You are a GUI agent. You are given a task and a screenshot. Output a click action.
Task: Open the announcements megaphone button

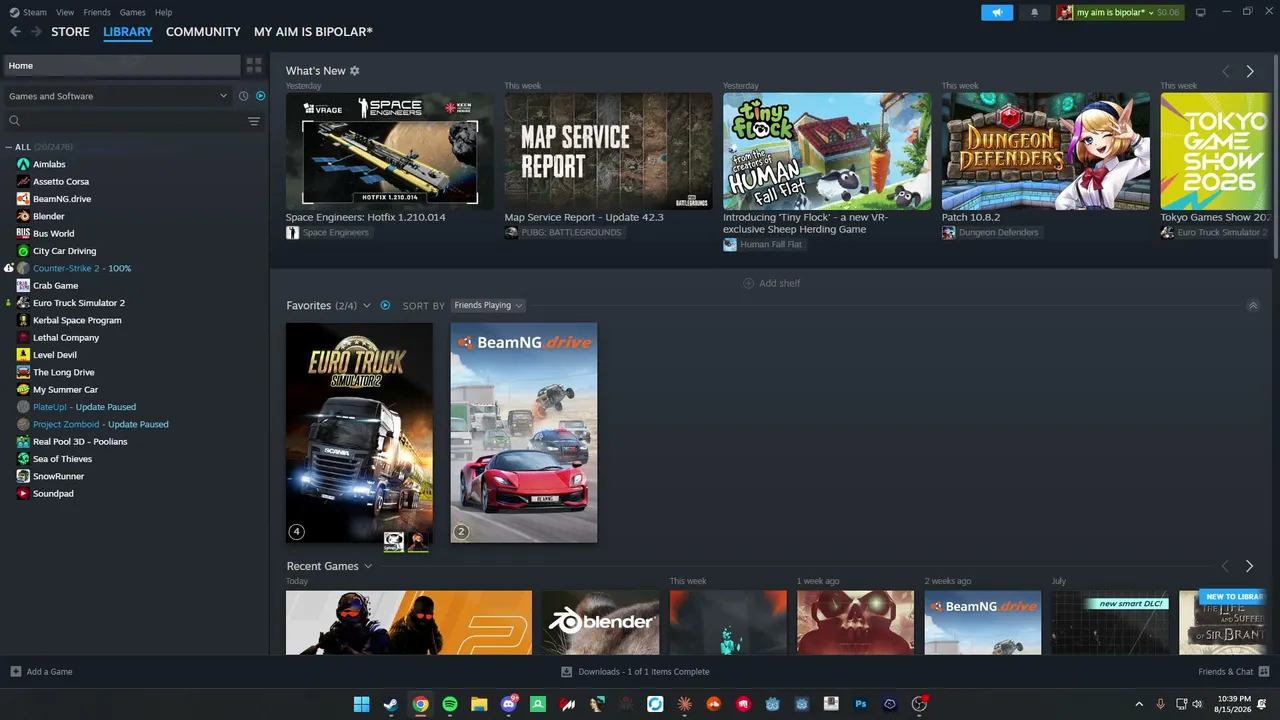[996, 12]
